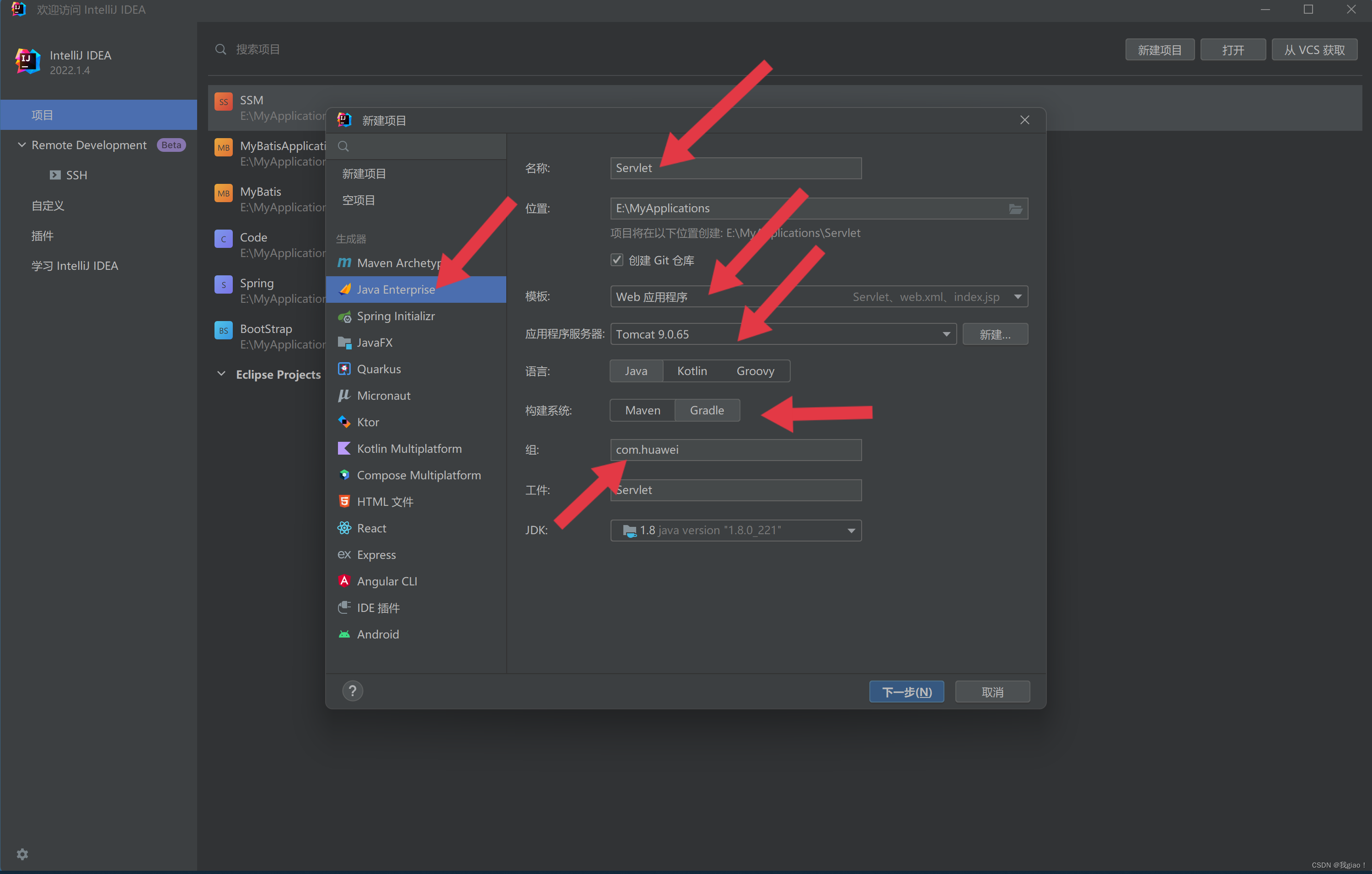Click the SSM project icon
The height and width of the screenshot is (874, 1372).
click(x=223, y=102)
